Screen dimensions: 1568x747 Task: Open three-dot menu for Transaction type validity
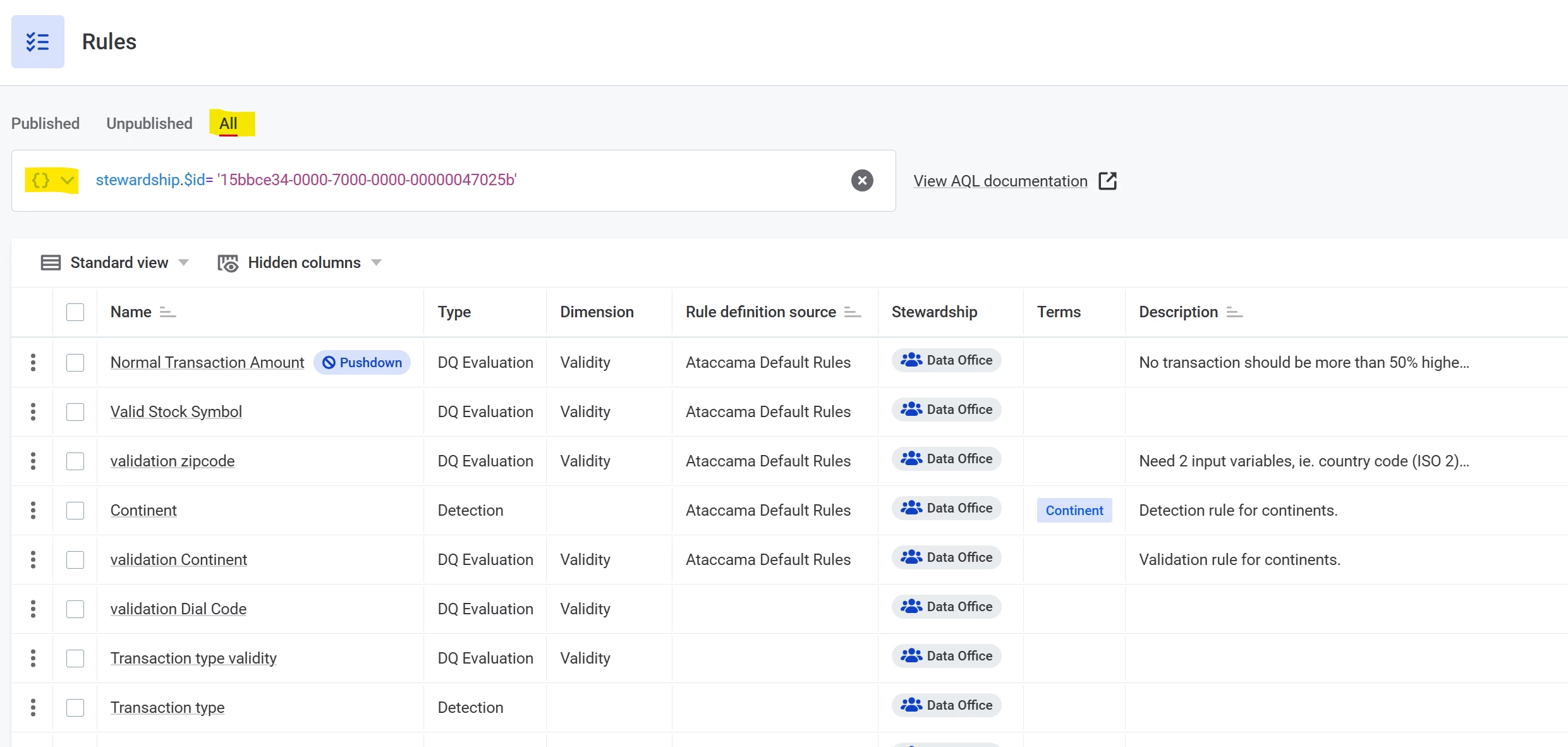click(x=33, y=659)
